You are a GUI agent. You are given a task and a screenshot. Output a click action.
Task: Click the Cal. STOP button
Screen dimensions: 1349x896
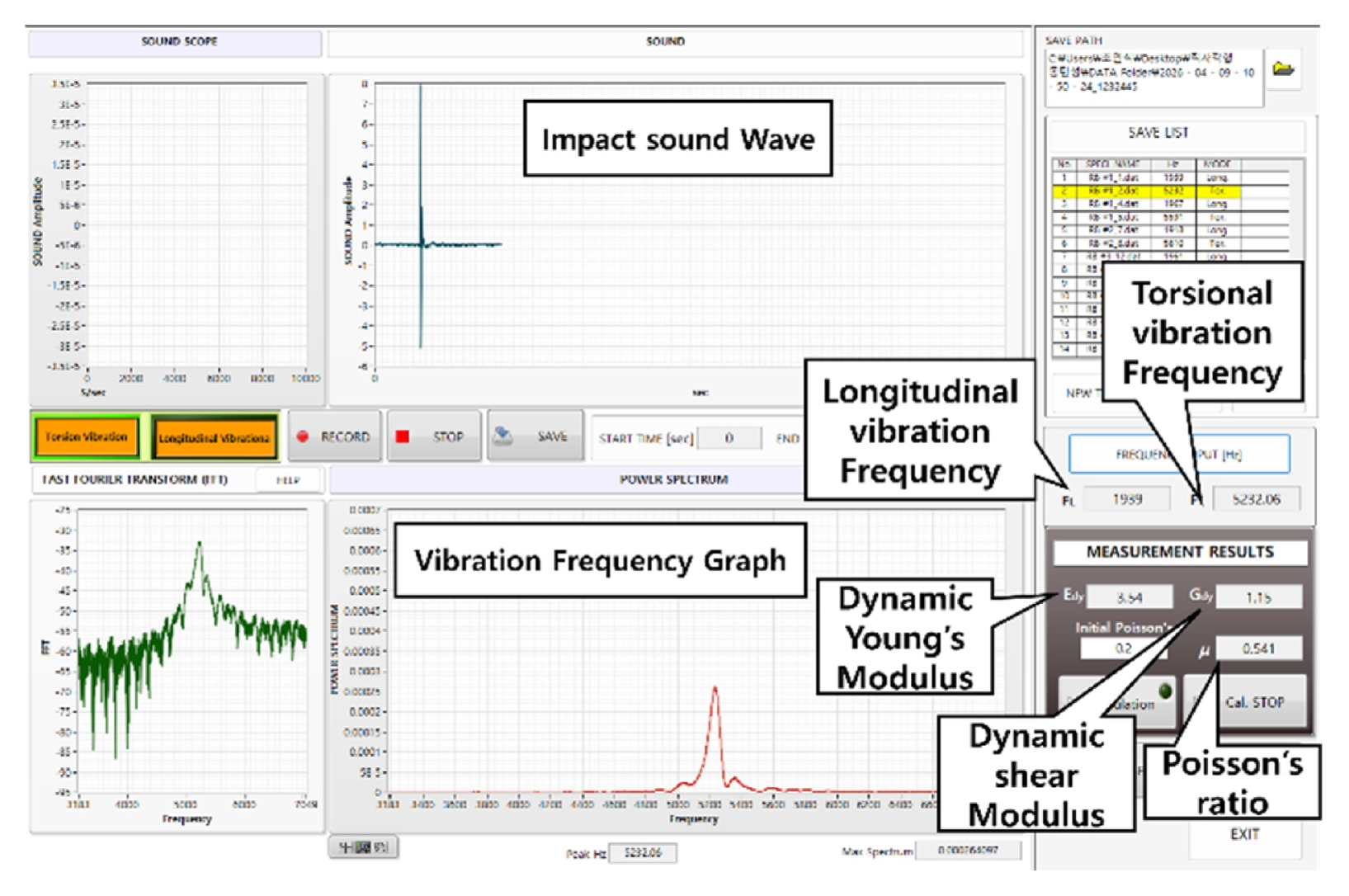coord(1253,702)
